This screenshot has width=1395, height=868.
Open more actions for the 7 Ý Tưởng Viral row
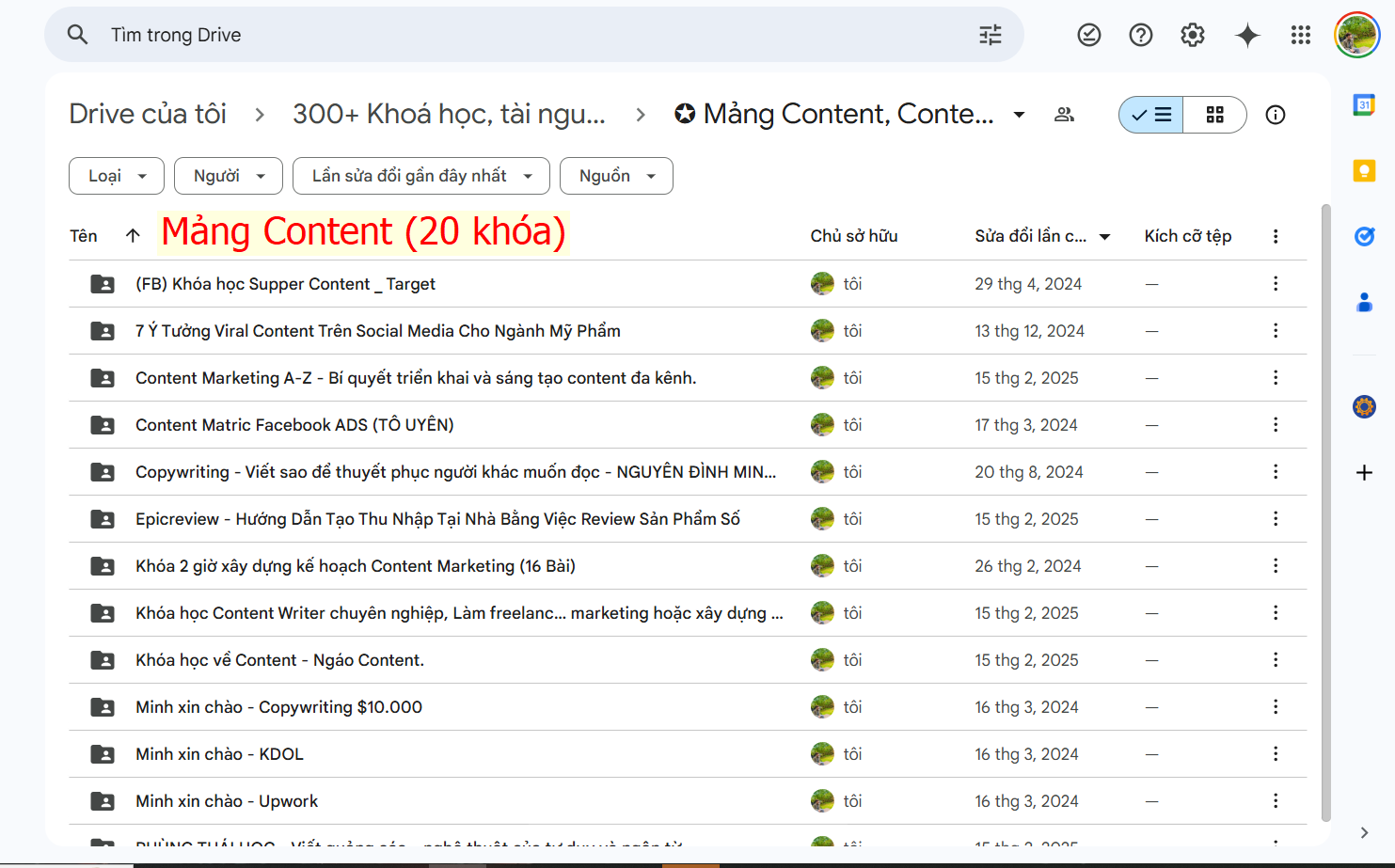[1276, 330]
